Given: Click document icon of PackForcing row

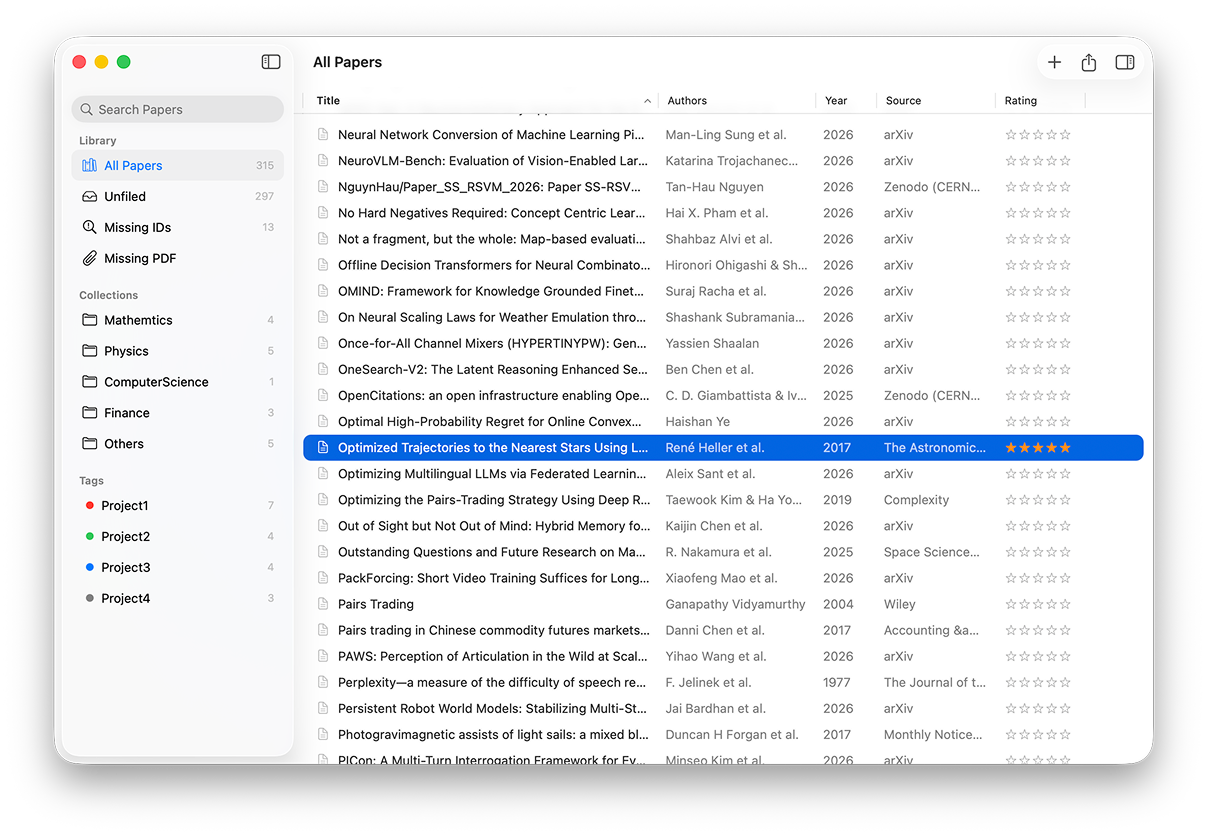Looking at the screenshot, I should point(323,578).
